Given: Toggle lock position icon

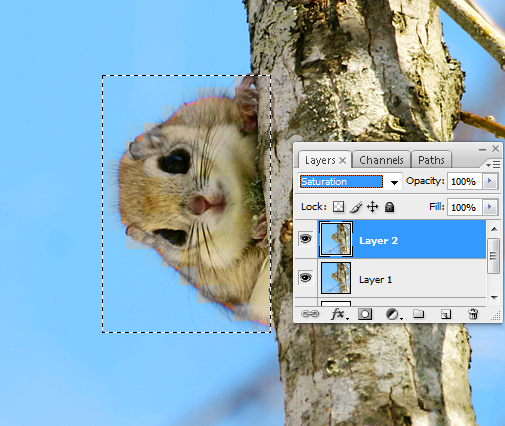Looking at the screenshot, I should 372,207.
